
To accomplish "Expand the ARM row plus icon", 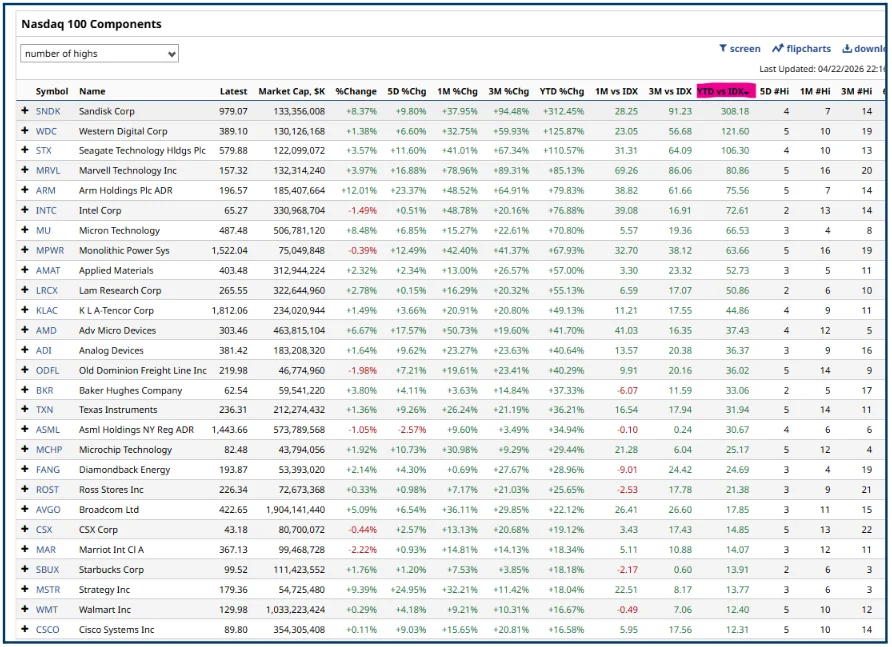I will tap(24, 190).
